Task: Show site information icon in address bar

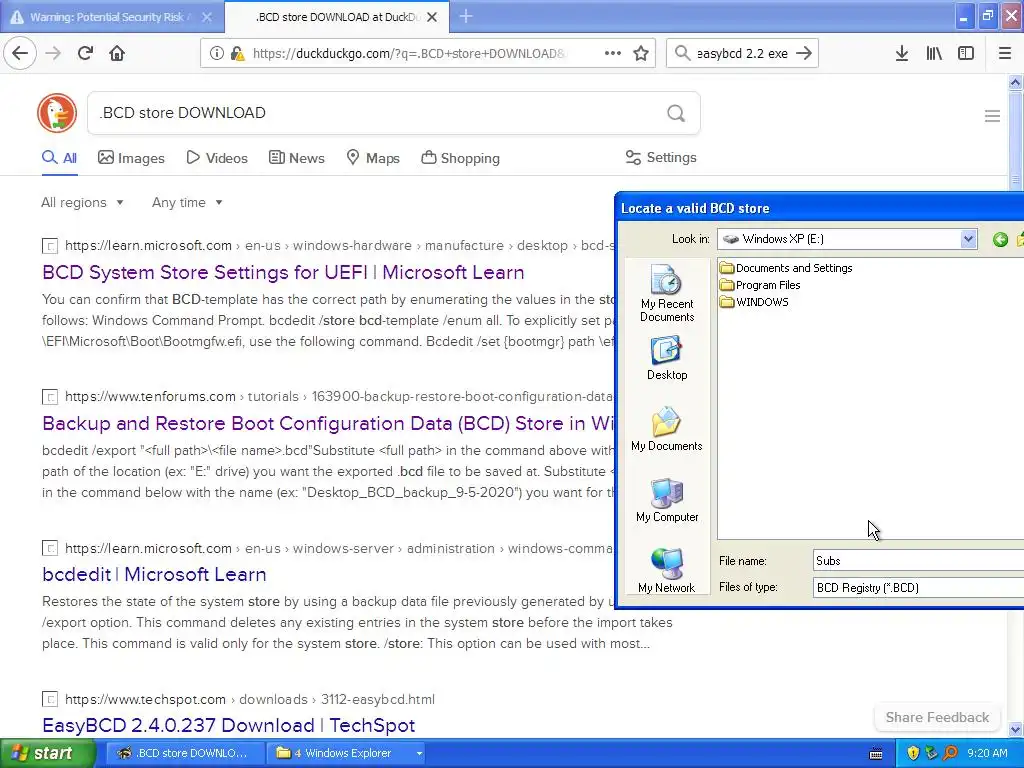Action: pyautogui.click(x=216, y=54)
